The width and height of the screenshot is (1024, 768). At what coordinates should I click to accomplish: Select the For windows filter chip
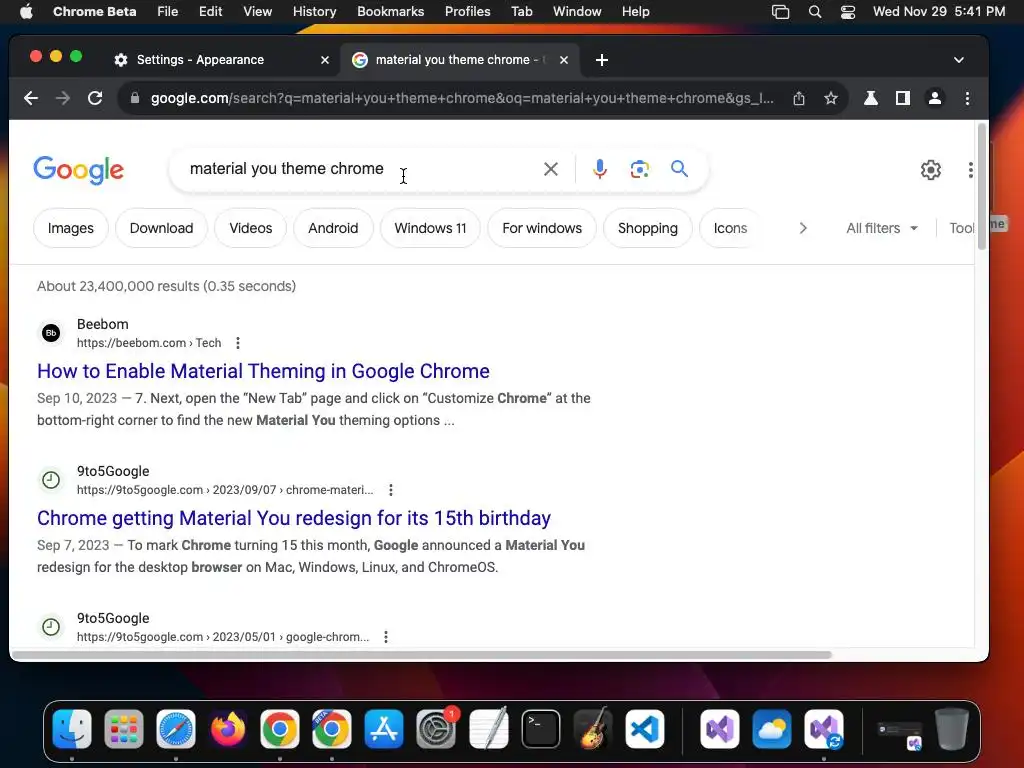coord(542,228)
